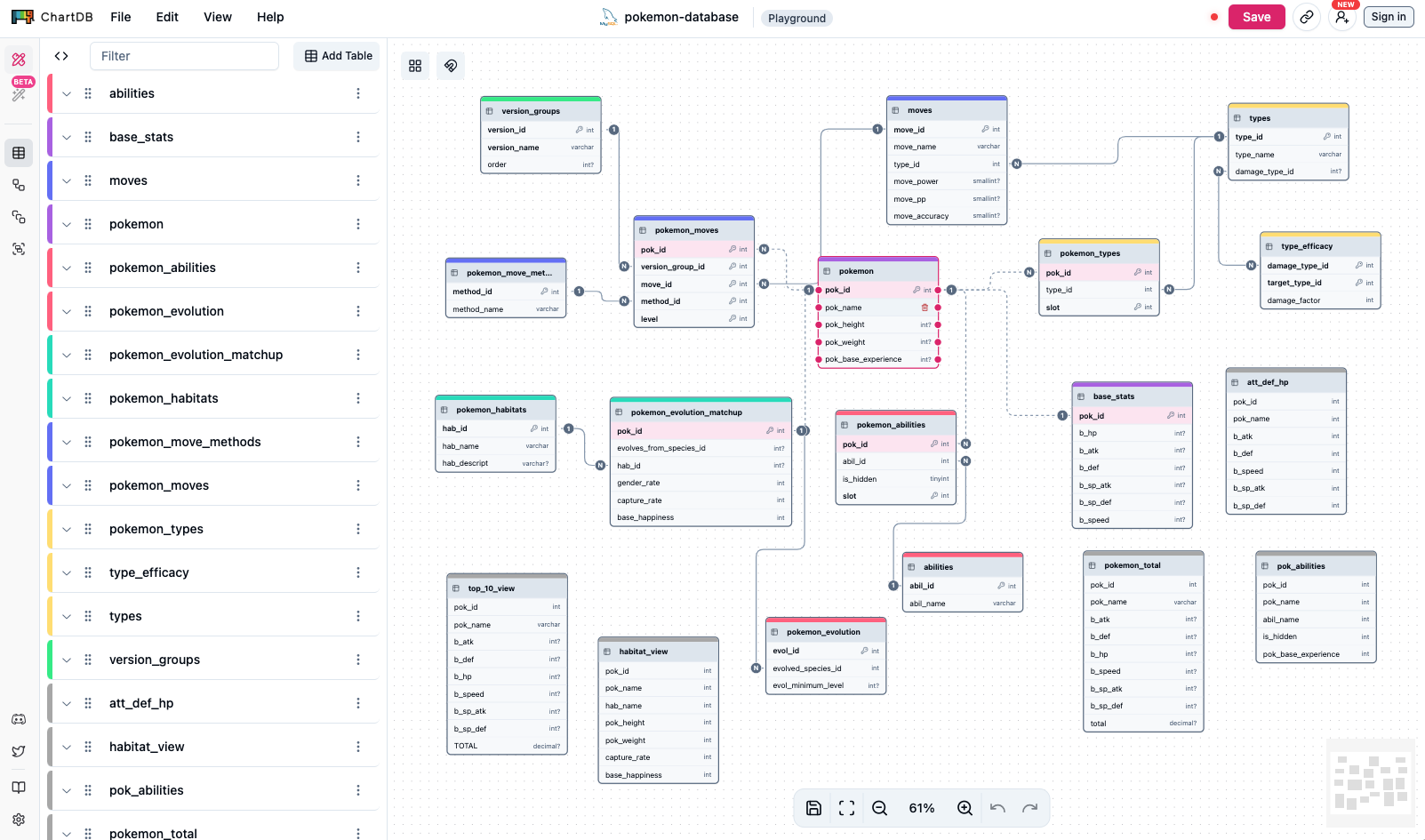Click the reorder diagram icon
The image size is (1425, 840).
tap(415, 66)
